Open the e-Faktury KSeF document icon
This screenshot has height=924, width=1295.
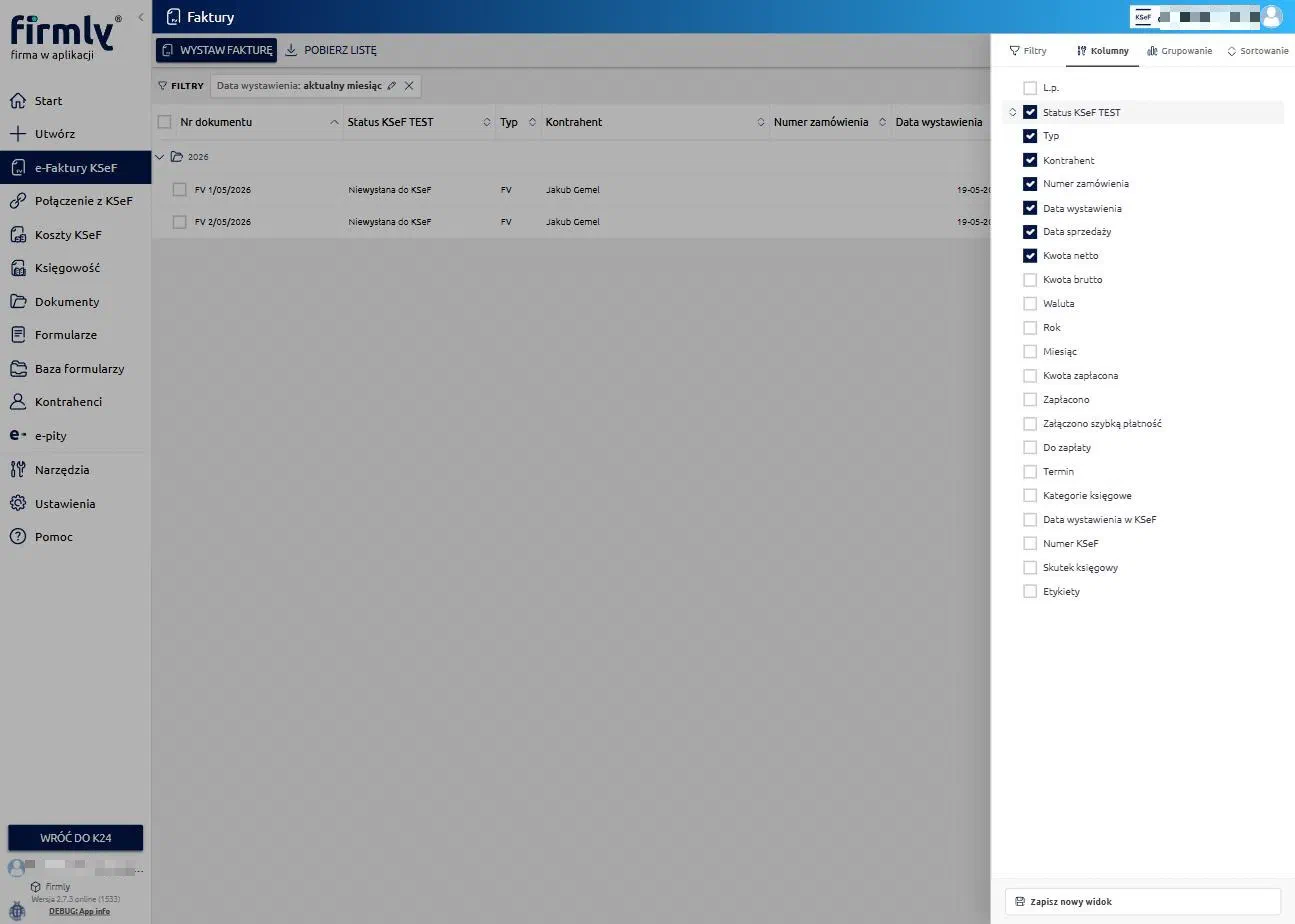pyautogui.click(x=17, y=168)
